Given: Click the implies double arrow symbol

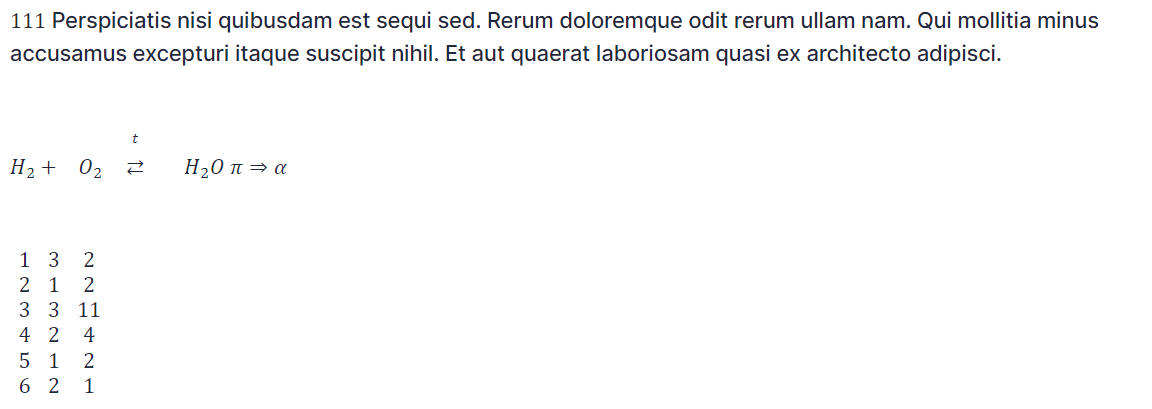Looking at the screenshot, I should point(258,169).
